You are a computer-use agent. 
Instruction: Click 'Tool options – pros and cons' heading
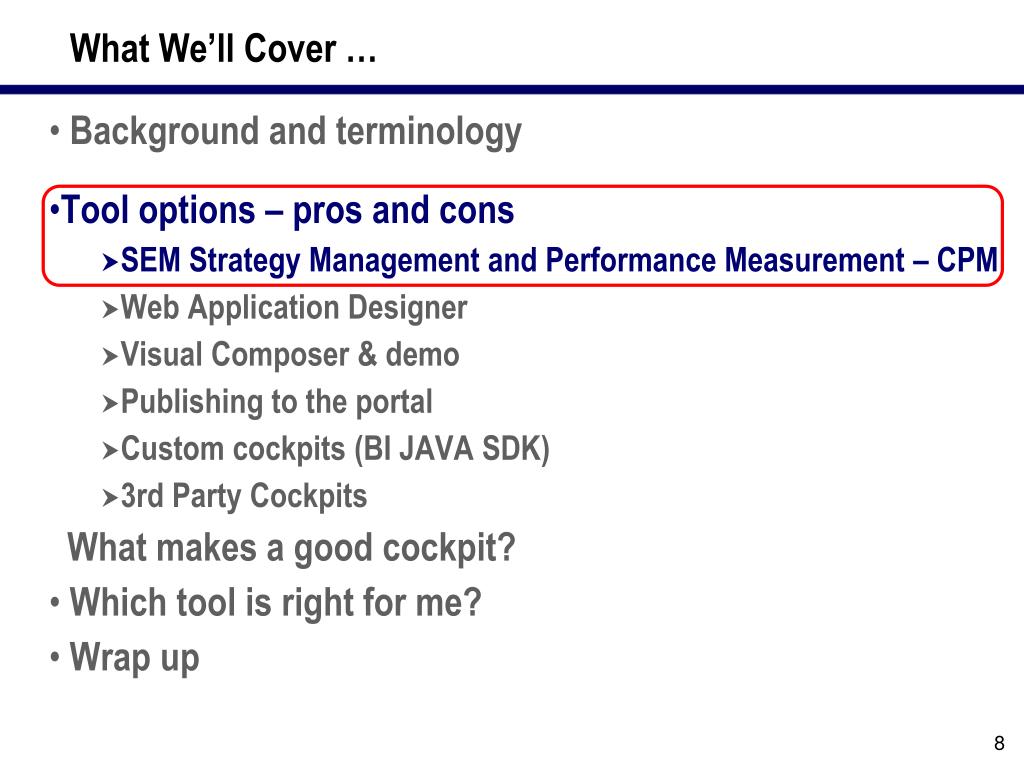(x=288, y=211)
